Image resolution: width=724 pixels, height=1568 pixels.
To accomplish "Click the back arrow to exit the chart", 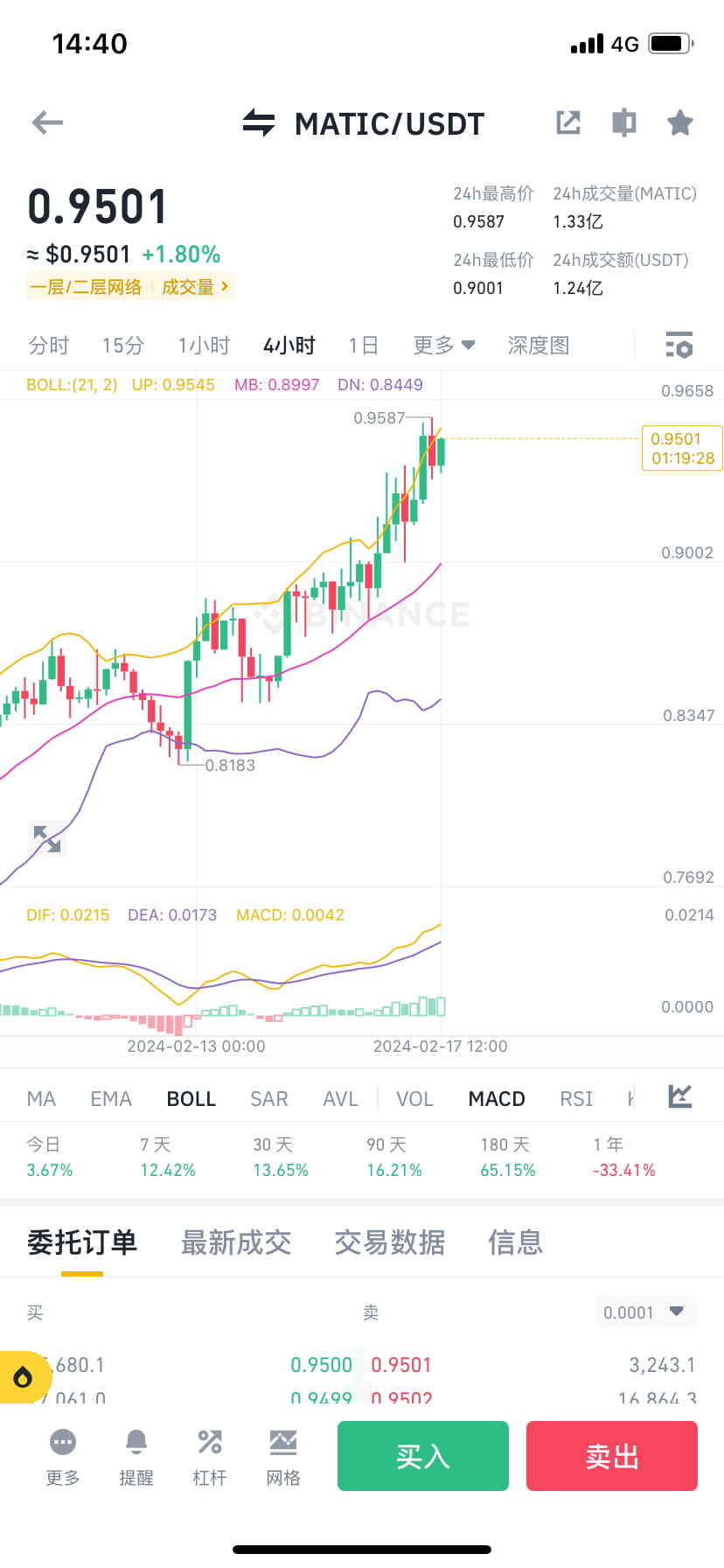I will (x=47, y=122).
